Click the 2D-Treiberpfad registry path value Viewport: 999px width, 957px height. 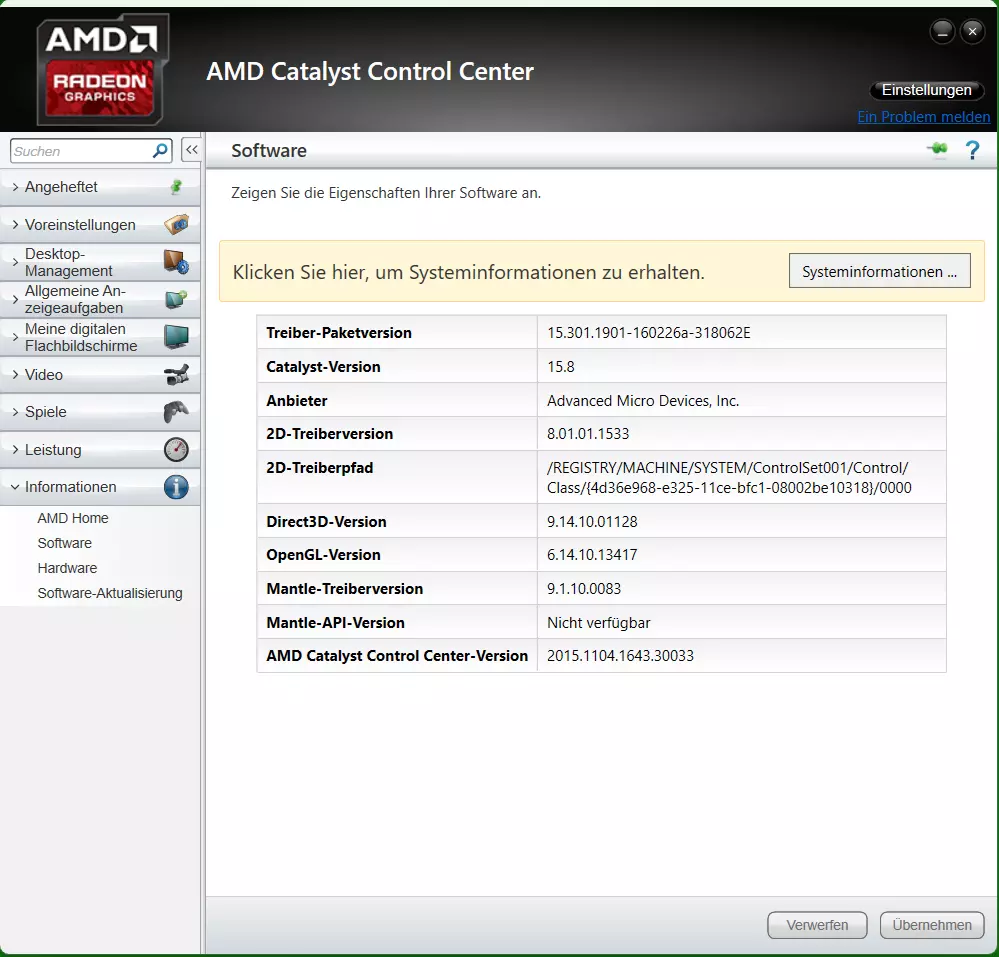(x=729, y=477)
